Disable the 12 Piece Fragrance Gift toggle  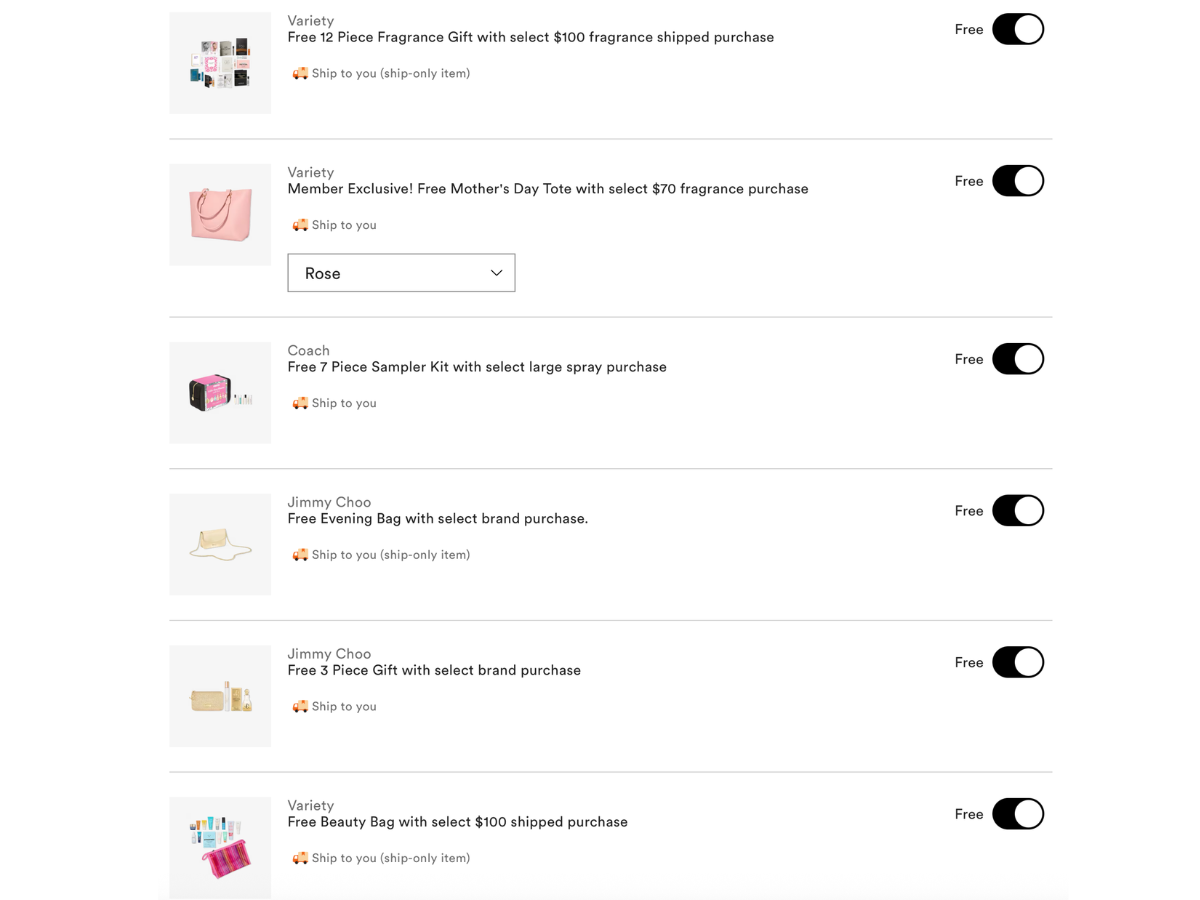(x=1018, y=29)
